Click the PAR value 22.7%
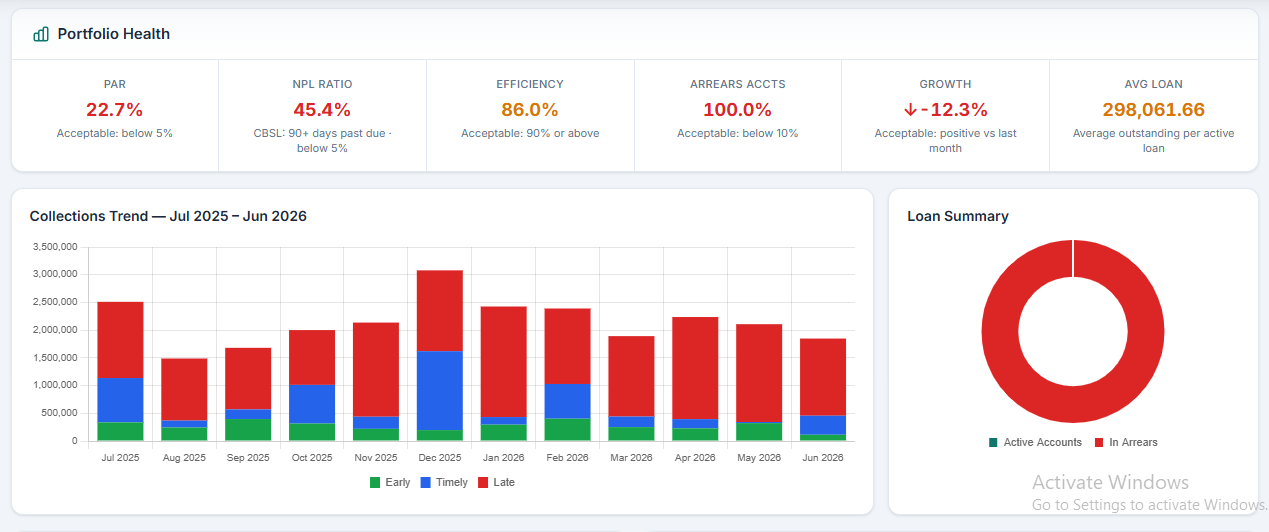Image resolution: width=1269 pixels, height=532 pixels. point(114,110)
